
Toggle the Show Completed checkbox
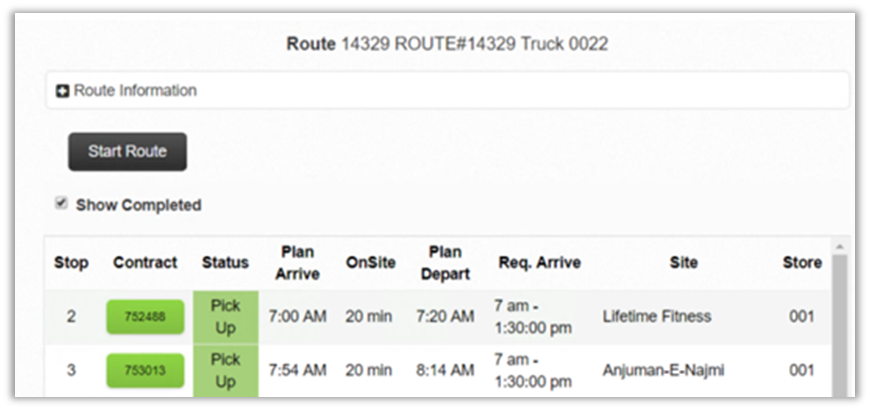click(x=62, y=204)
